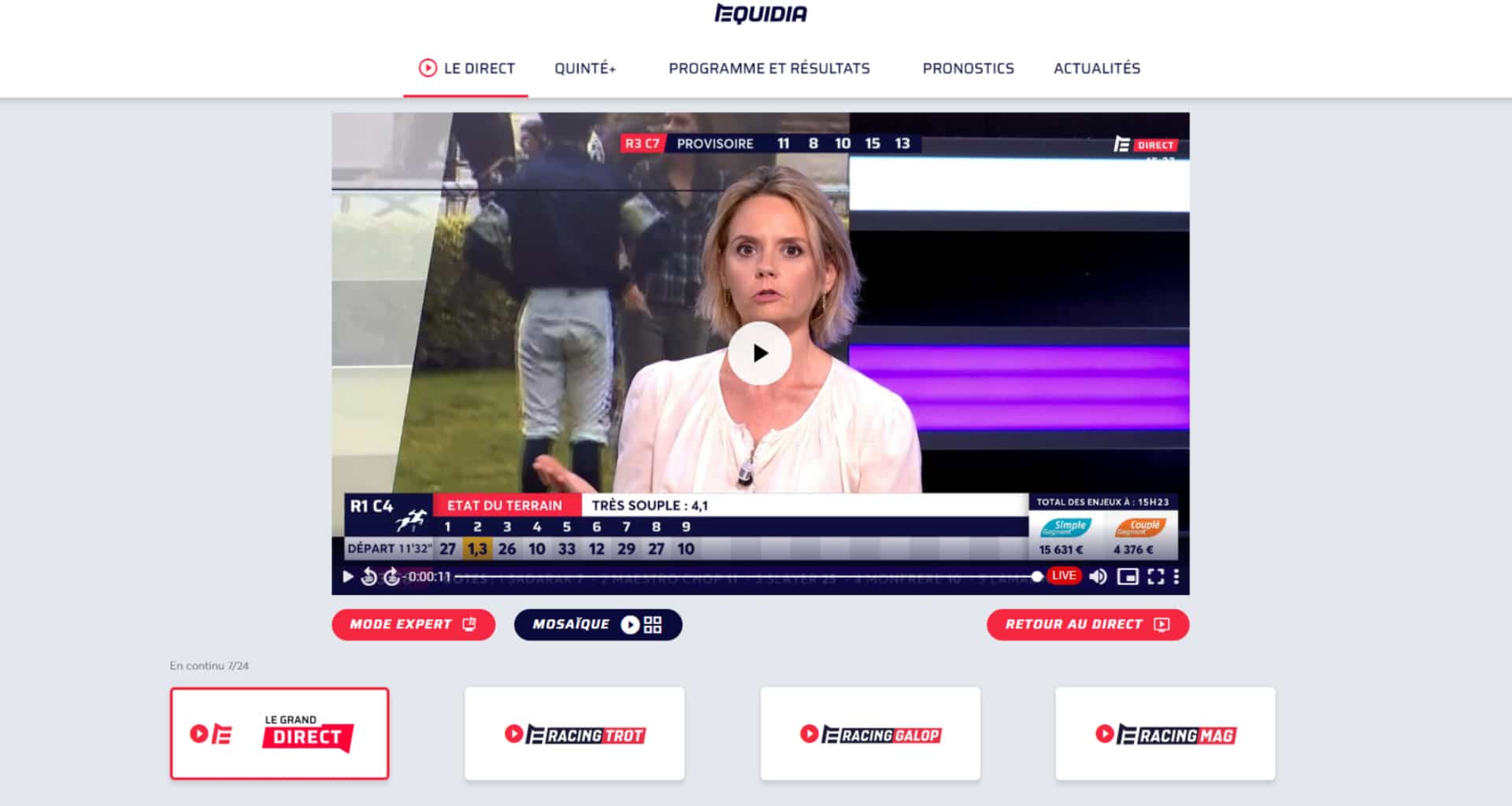Open the player's three-dot options menu
1512x806 pixels.
(x=1177, y=576)
